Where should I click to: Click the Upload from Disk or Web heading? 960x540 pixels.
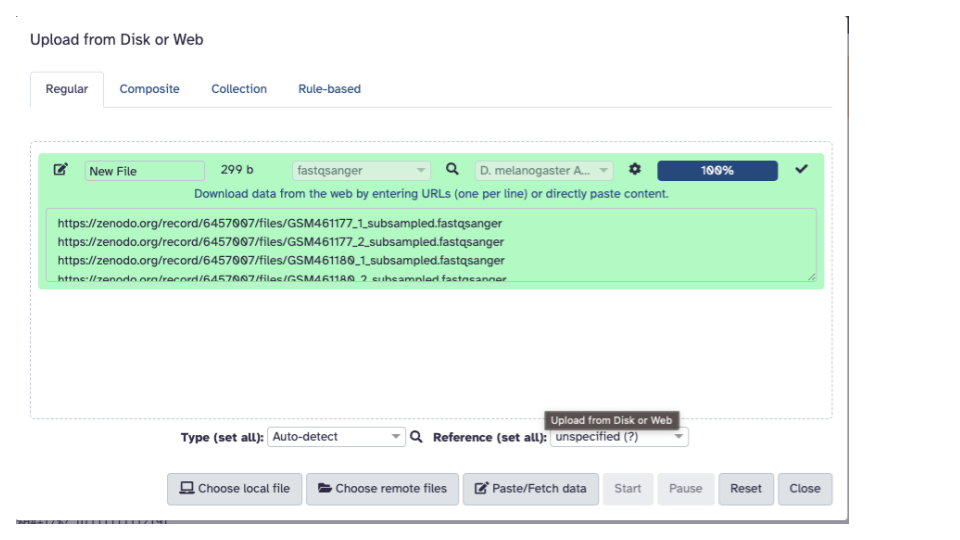pos(116,39)
